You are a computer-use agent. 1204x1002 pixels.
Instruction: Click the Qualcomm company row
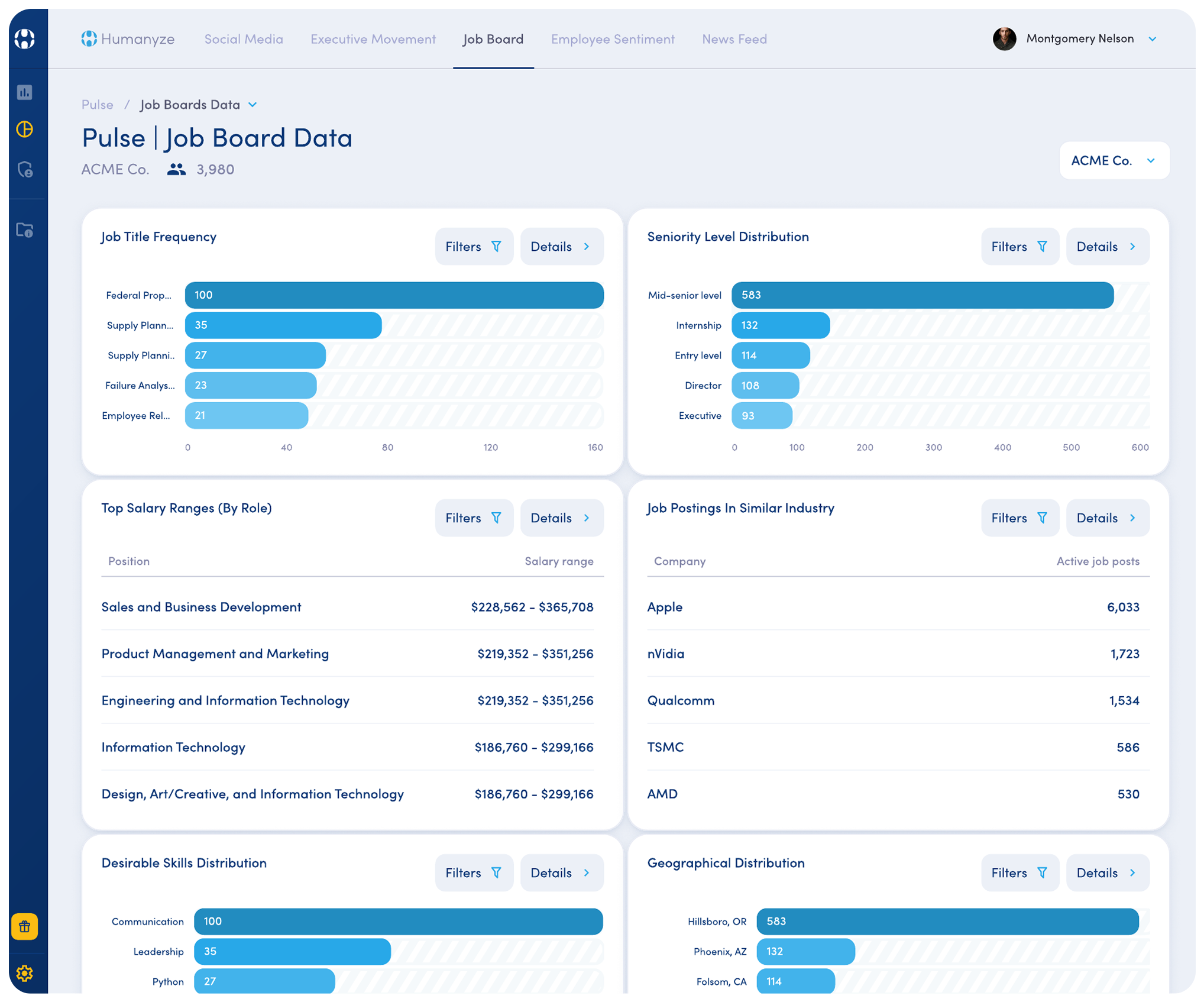(x=898, y=700)
